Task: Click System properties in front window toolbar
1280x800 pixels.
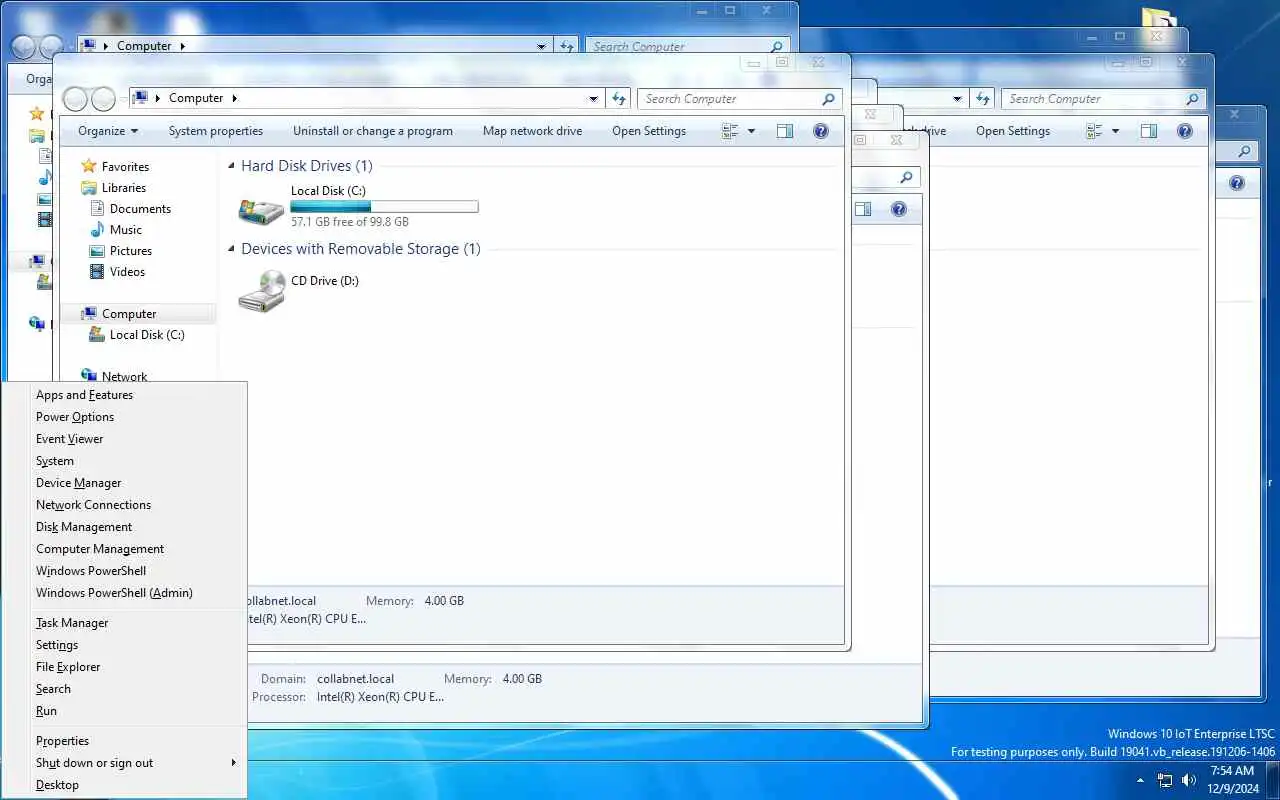Action: [216, 131]
